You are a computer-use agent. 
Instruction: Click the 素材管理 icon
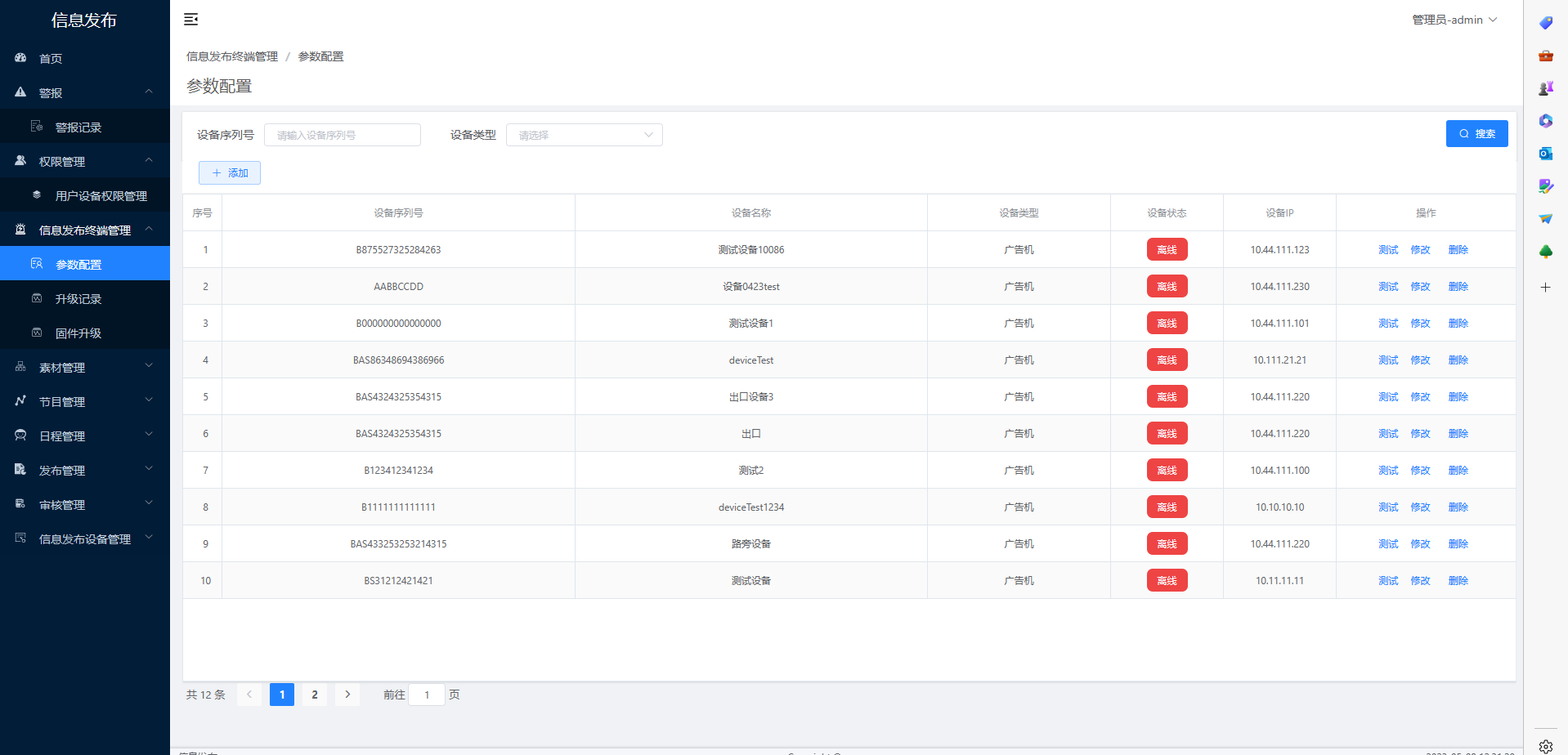point(20,367)
